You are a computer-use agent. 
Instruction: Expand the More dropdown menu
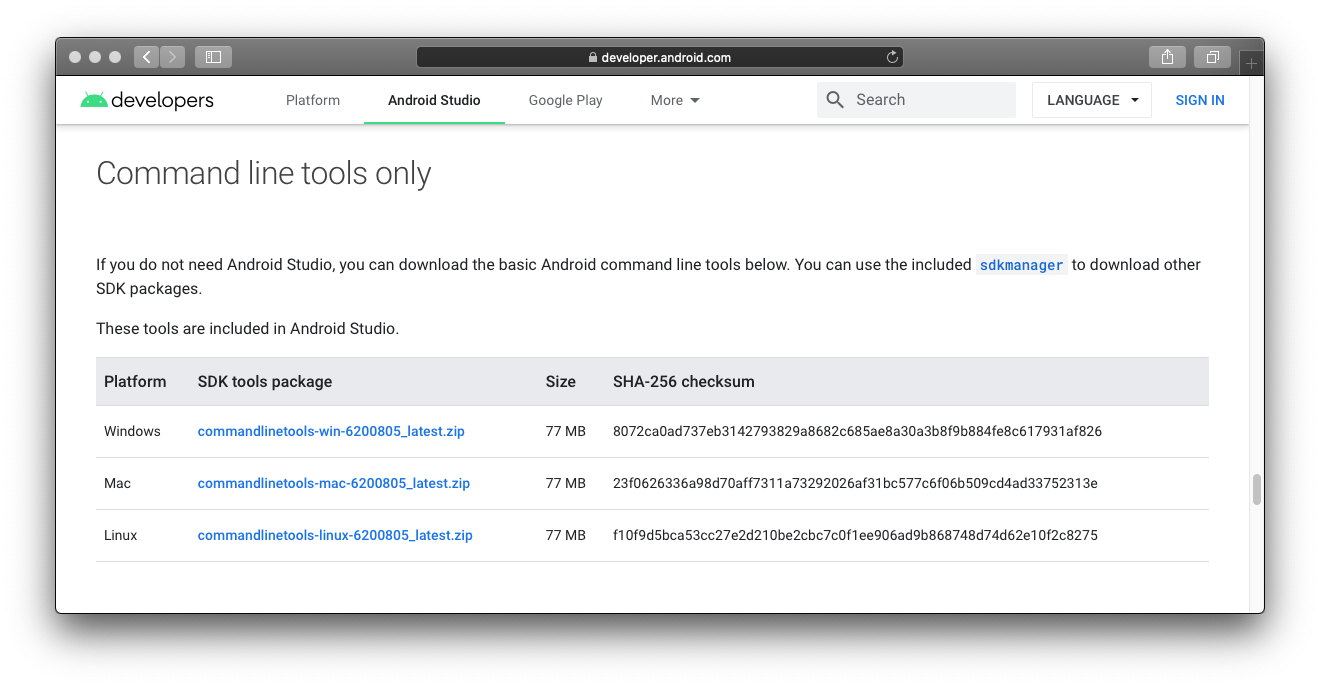(x=675, y=100)
